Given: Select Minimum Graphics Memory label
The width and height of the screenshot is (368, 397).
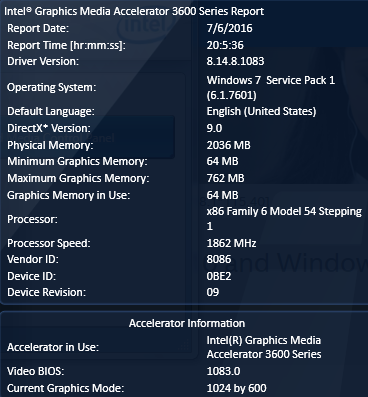Looking at the screenshot, I should click(77, 161).
